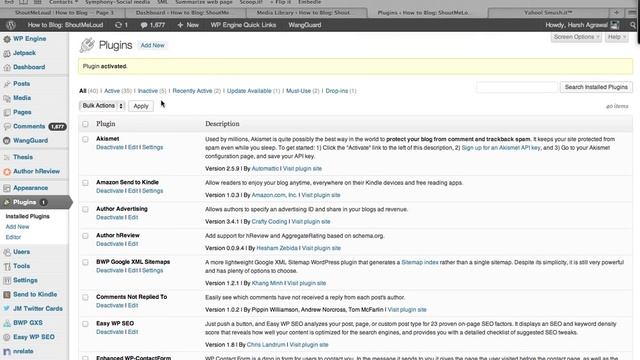Click the BWP GXS sidebar icon

(7, 323)
